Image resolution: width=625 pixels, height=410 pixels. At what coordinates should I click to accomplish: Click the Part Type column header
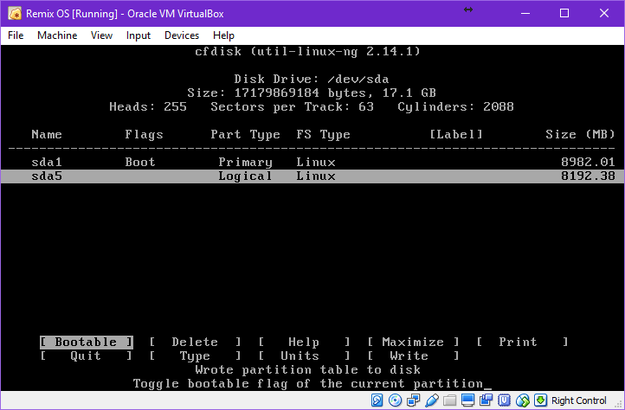(x=245, y=135)
